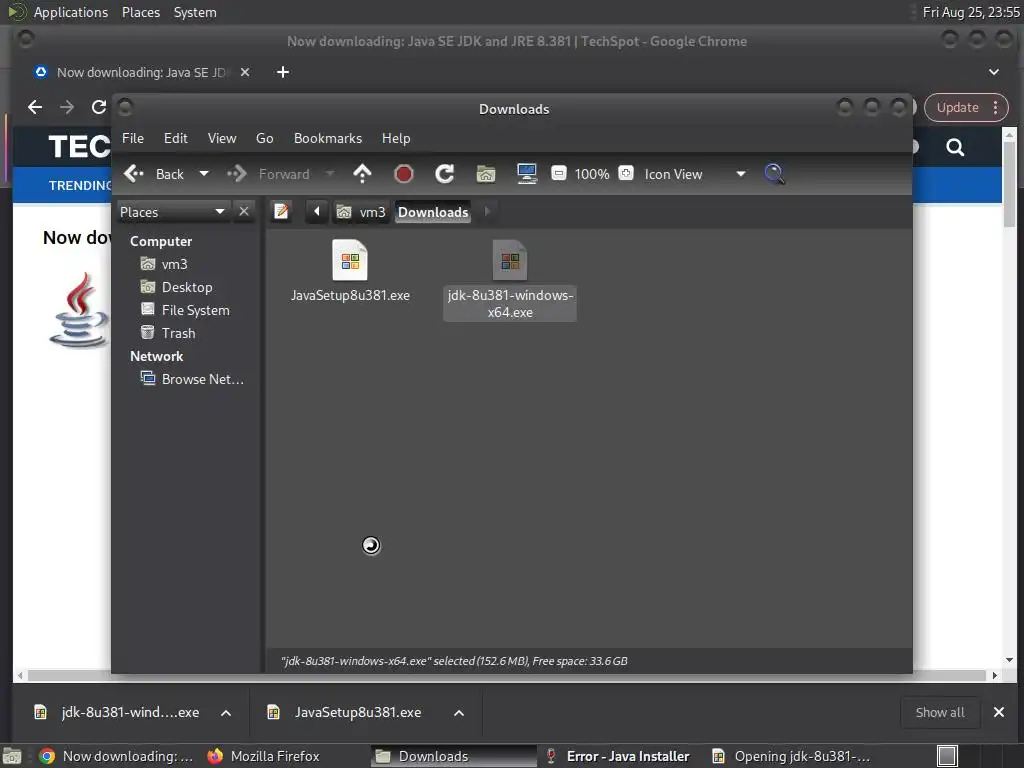Screen dimensions: 1024x768
Task: Close the Chrome downloads bar
Action: tap(999, 712)
